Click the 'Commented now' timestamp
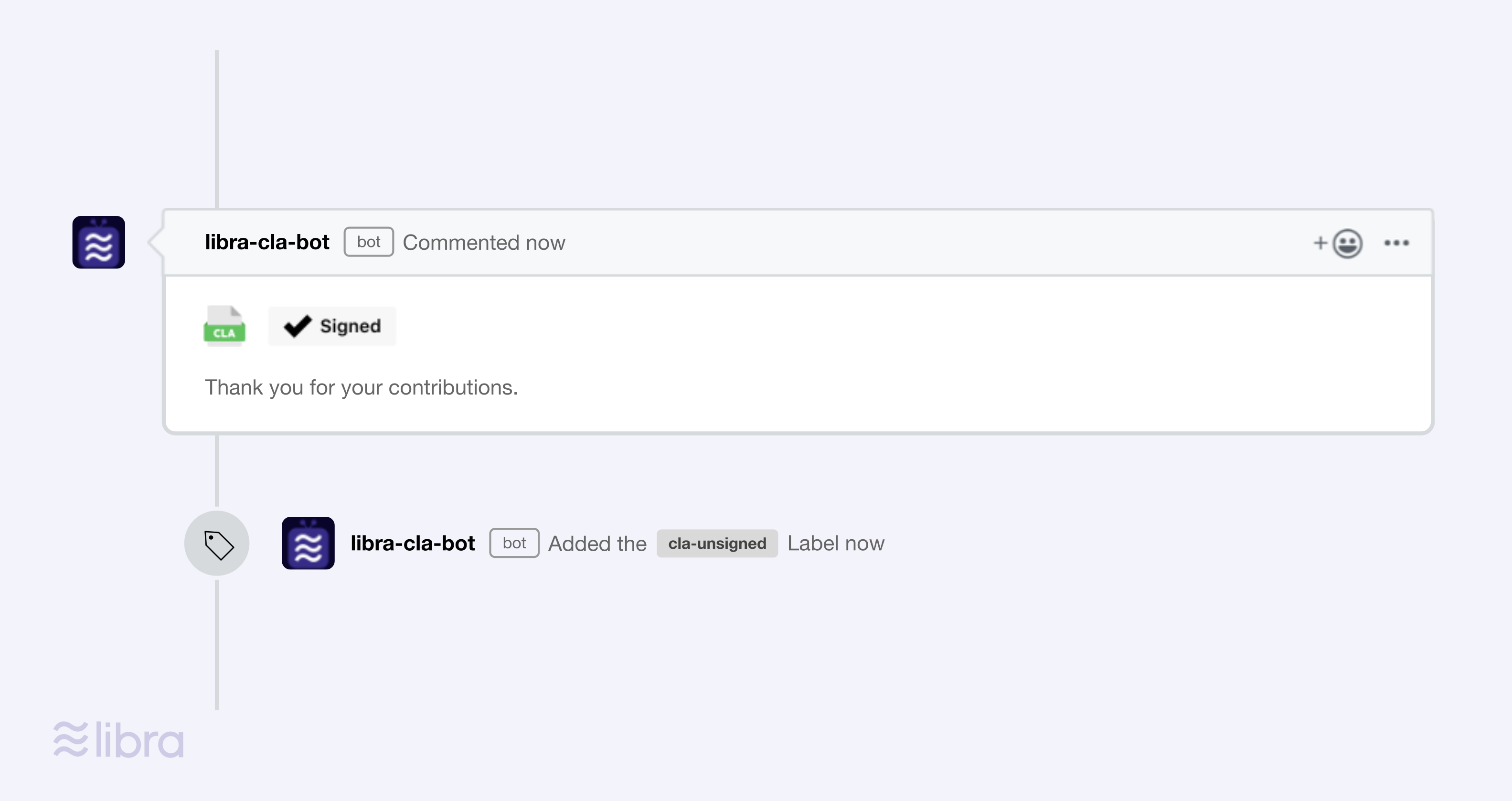 (x=484, y=243)
